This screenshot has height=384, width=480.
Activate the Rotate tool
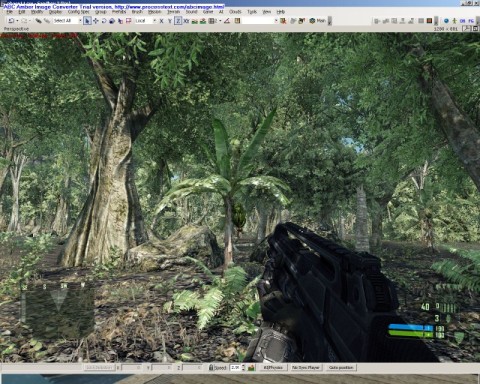(x=104, y=21)
